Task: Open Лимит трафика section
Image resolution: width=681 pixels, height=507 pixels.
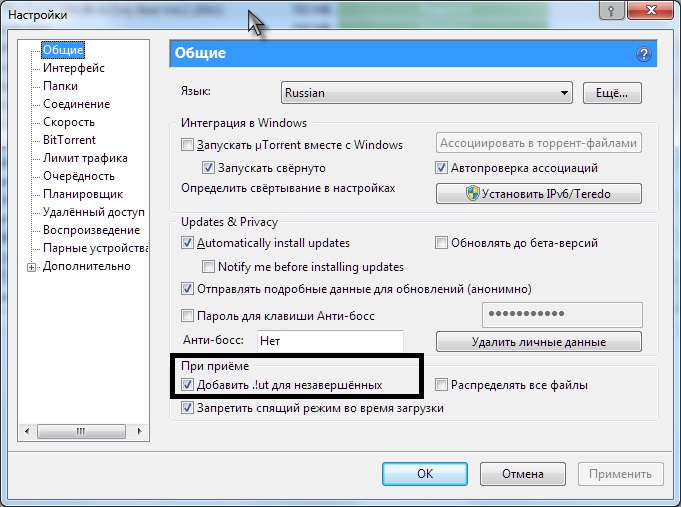Action: pyautogui.click(x=85, y=158)
